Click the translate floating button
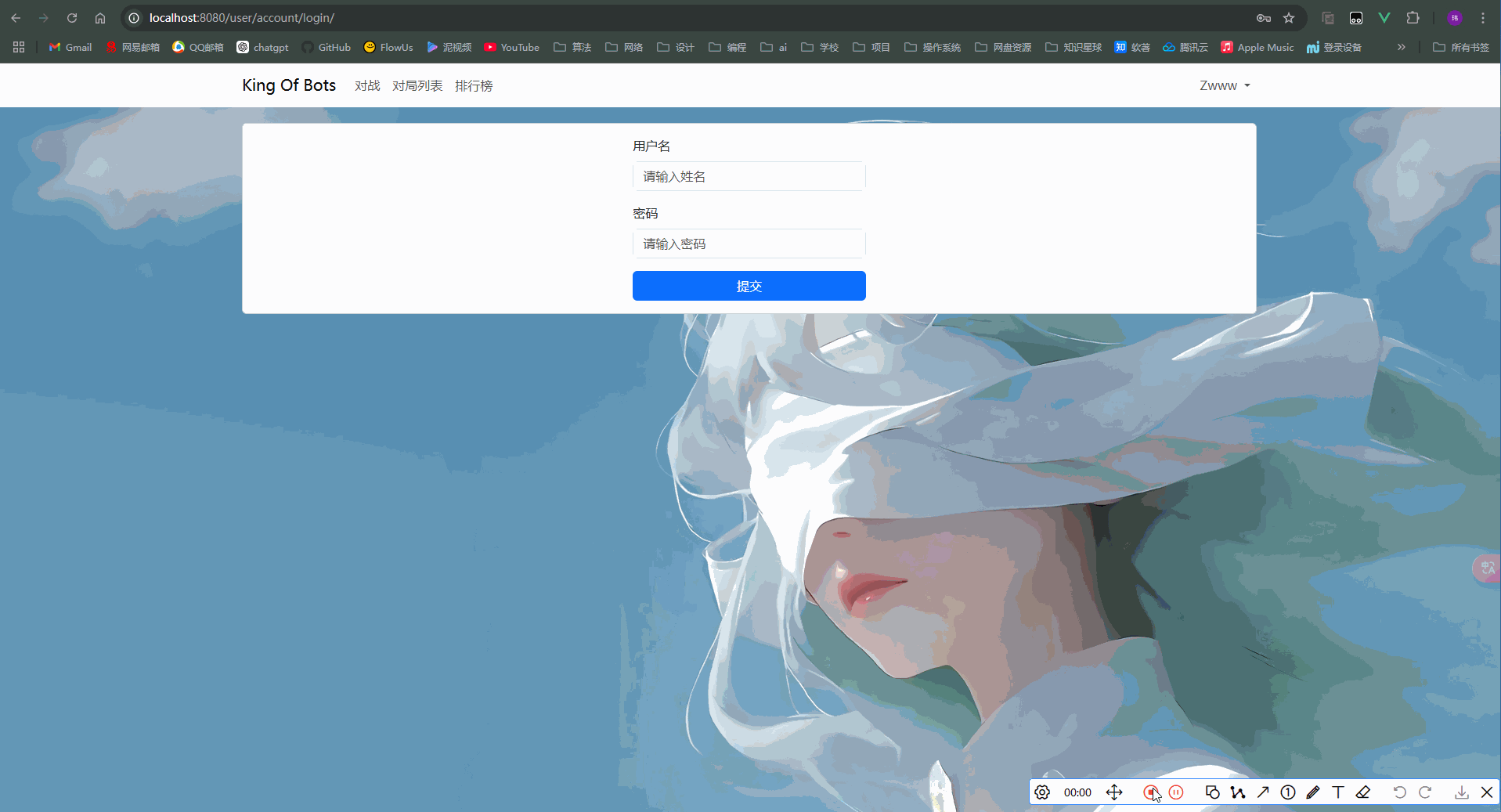 [x=1487, y=568]
